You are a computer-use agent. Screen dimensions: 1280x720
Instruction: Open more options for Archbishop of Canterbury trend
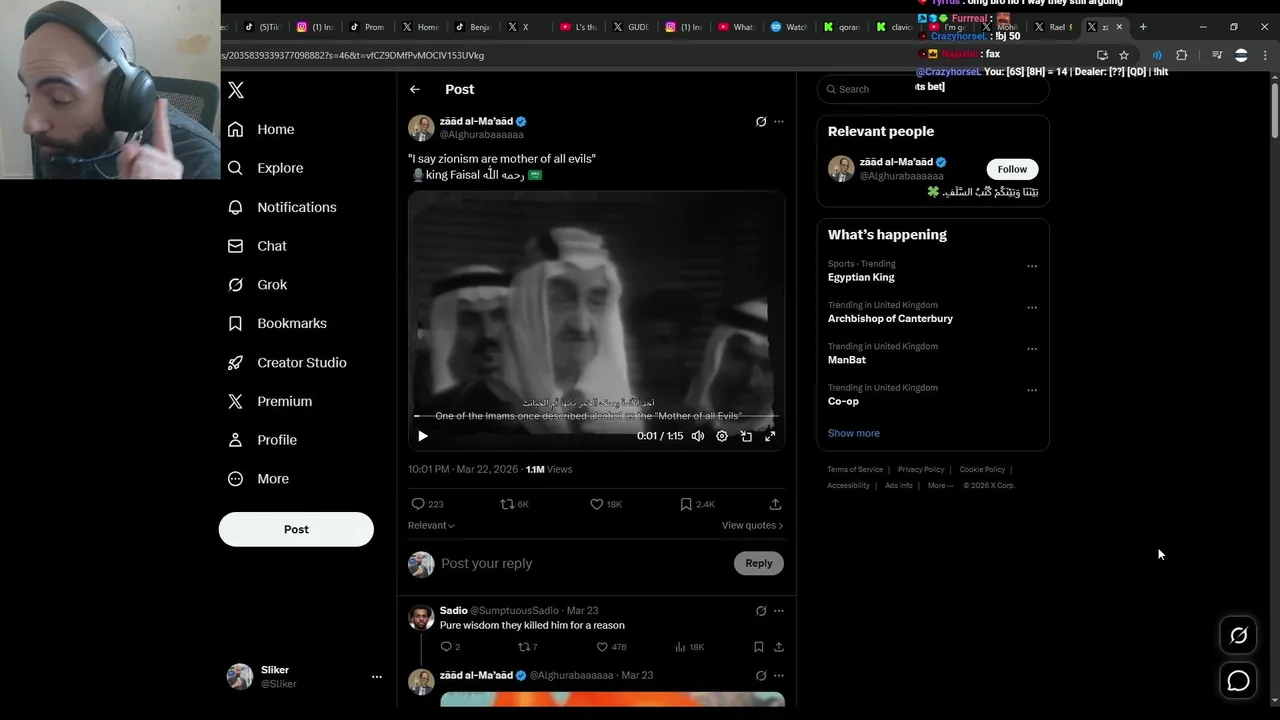[x=1032, y=307]
